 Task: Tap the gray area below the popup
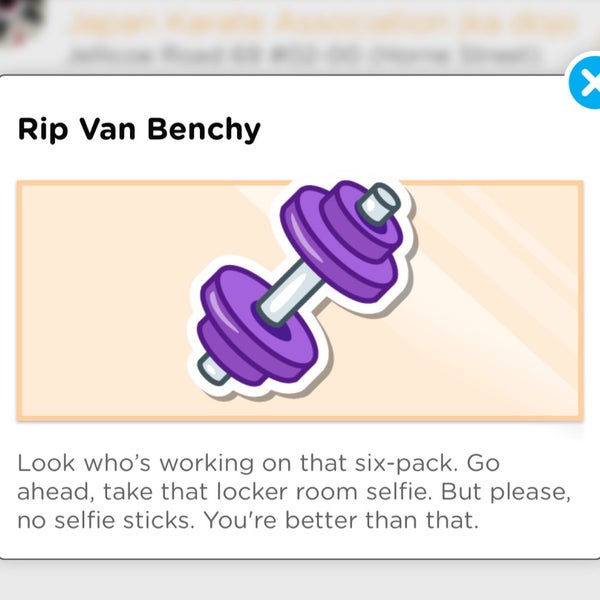pos(300,580)
